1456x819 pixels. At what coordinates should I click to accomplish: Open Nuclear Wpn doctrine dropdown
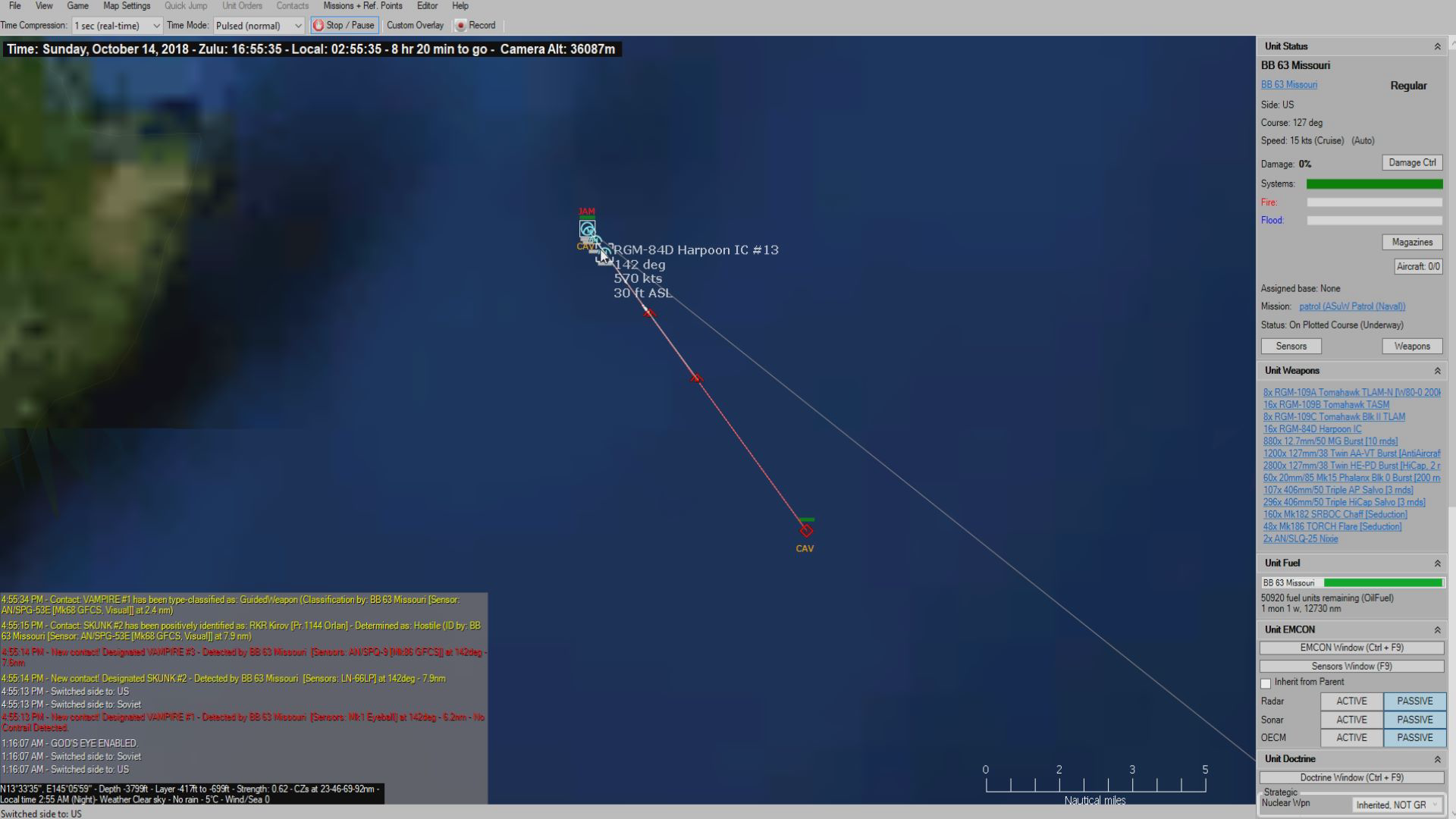(1397, 805)
